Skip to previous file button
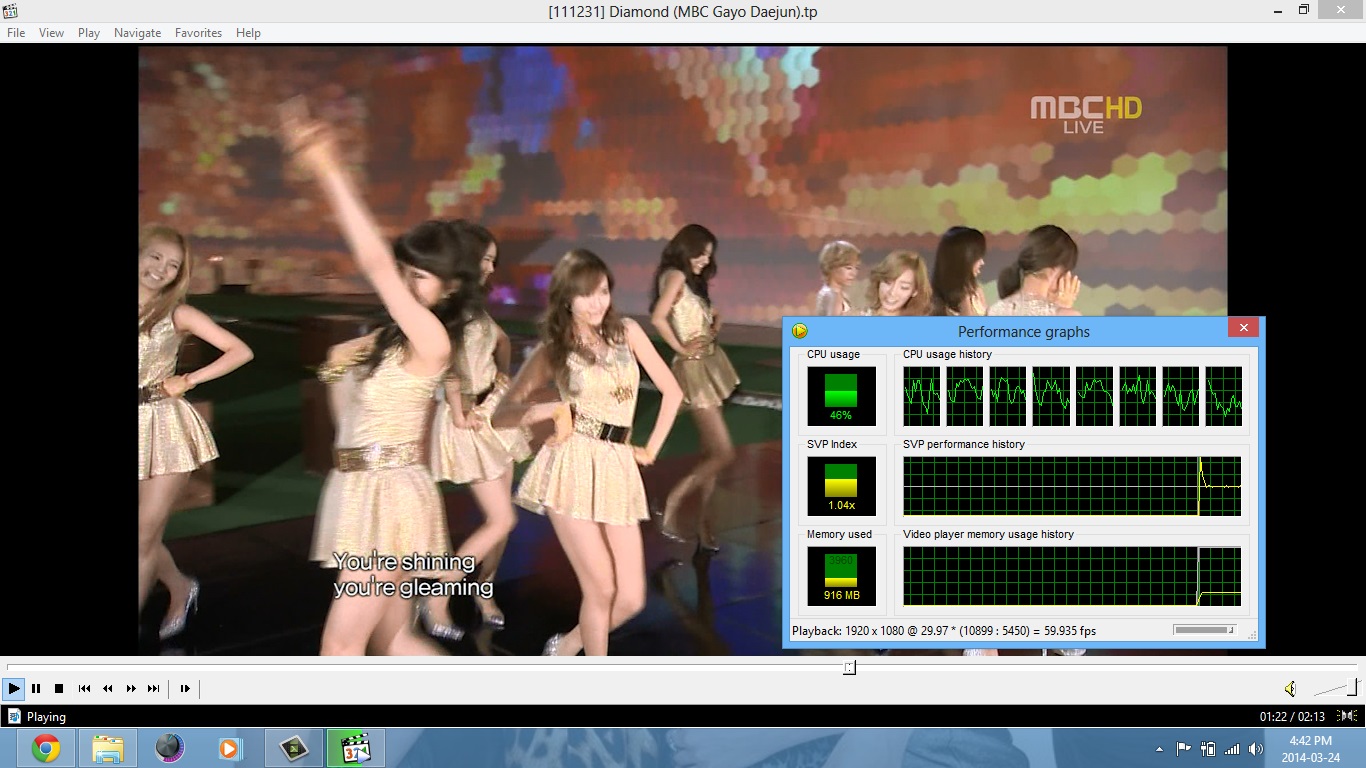 [85, 688]
